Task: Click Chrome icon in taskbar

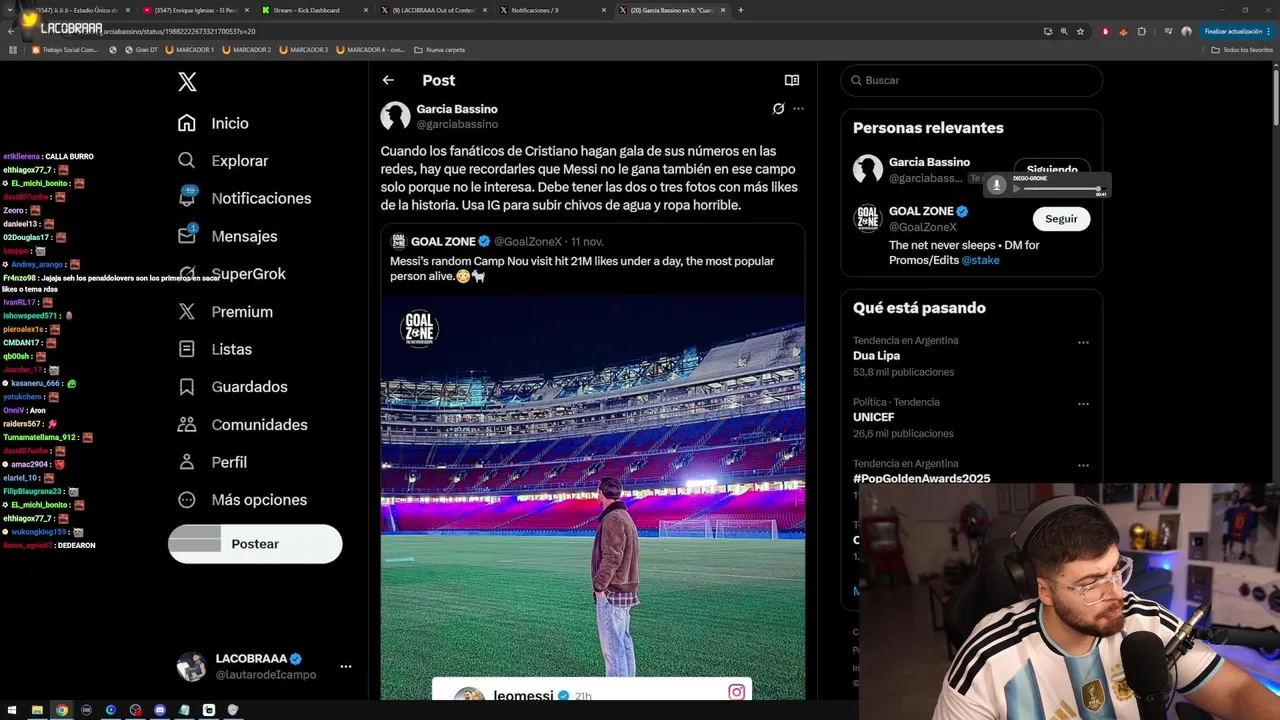Action: click(x=62, y=710)
